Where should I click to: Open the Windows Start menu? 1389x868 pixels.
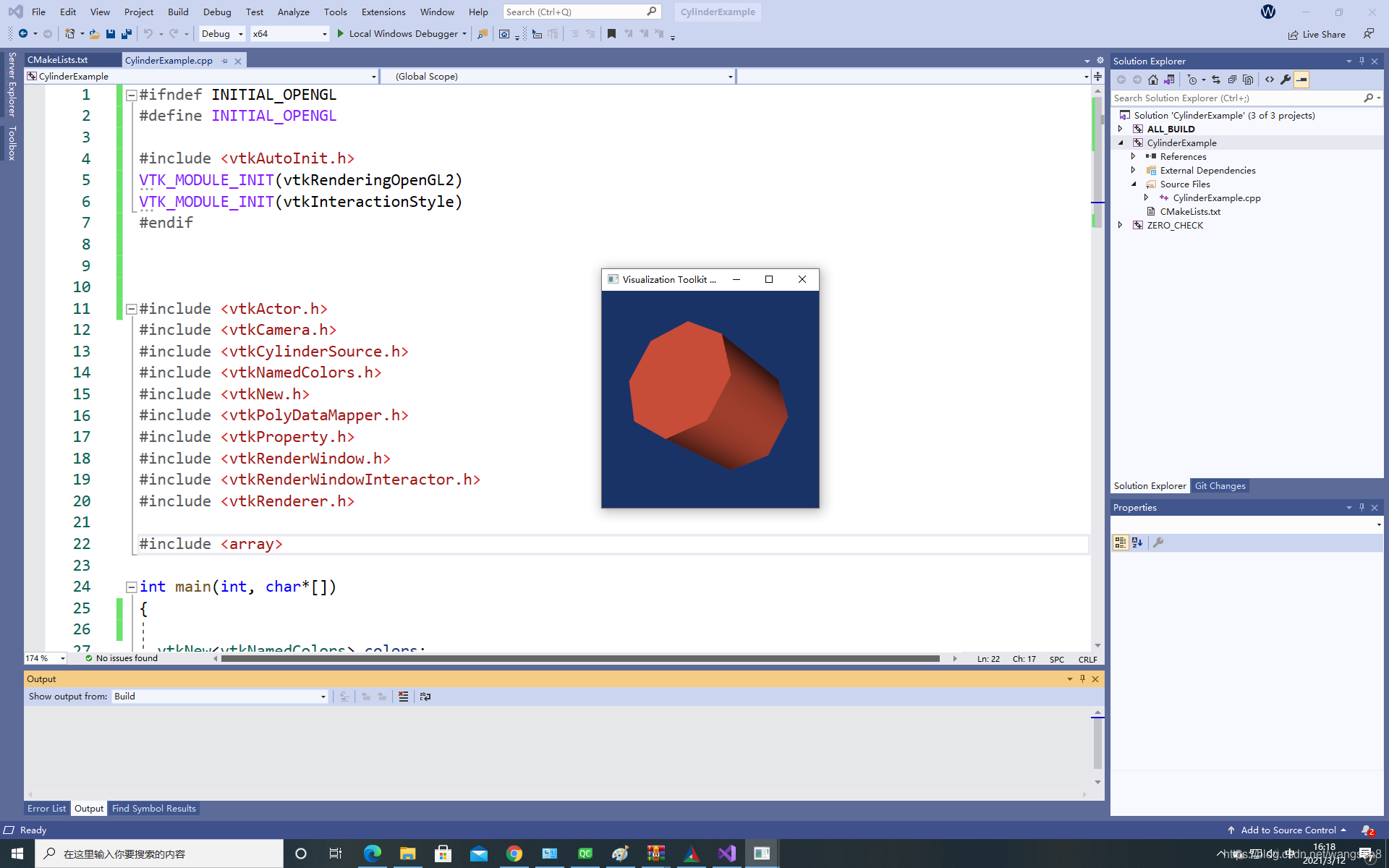[17, 854]
